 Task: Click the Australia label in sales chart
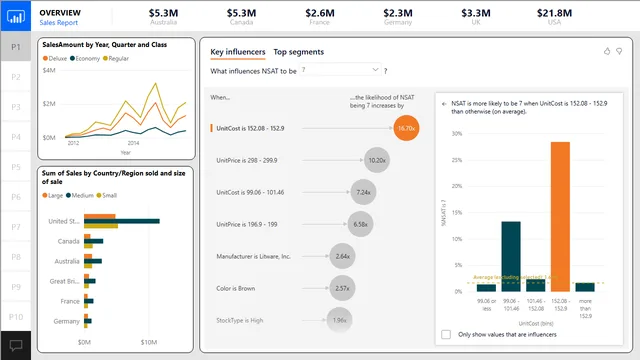point(67,261)
